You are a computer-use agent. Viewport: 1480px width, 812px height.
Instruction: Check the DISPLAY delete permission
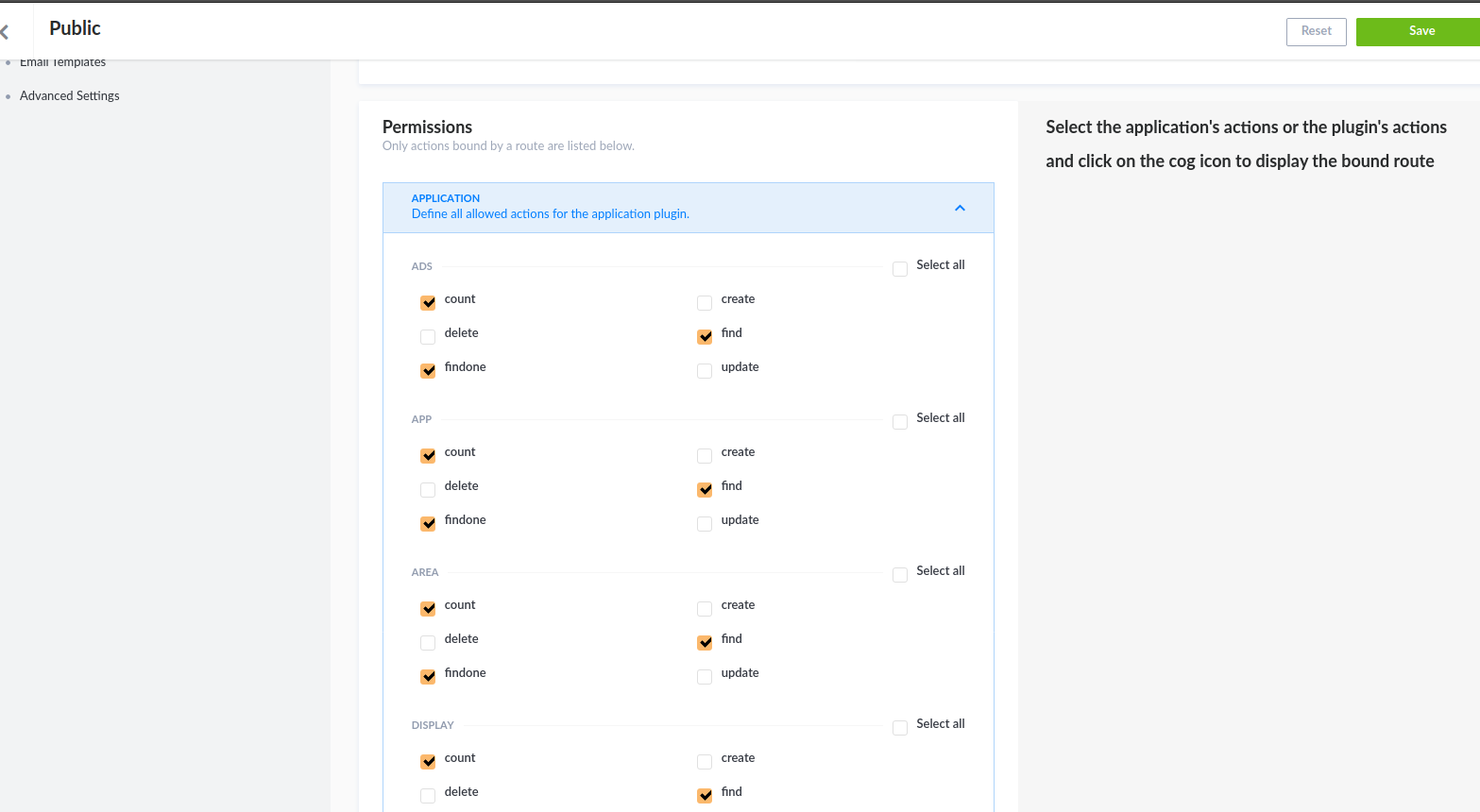428,796
